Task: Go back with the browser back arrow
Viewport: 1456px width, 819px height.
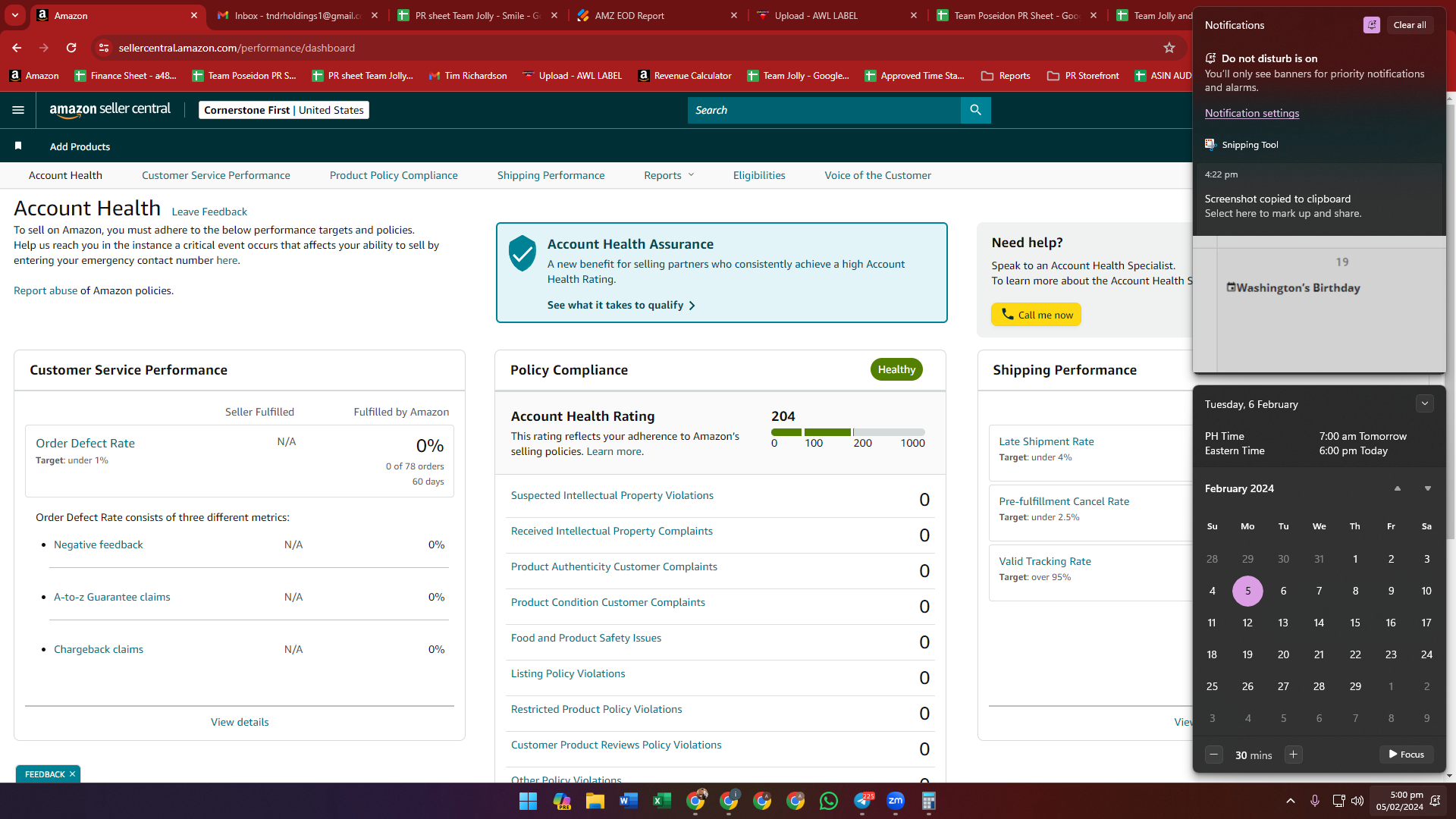Action: point(17,48)
